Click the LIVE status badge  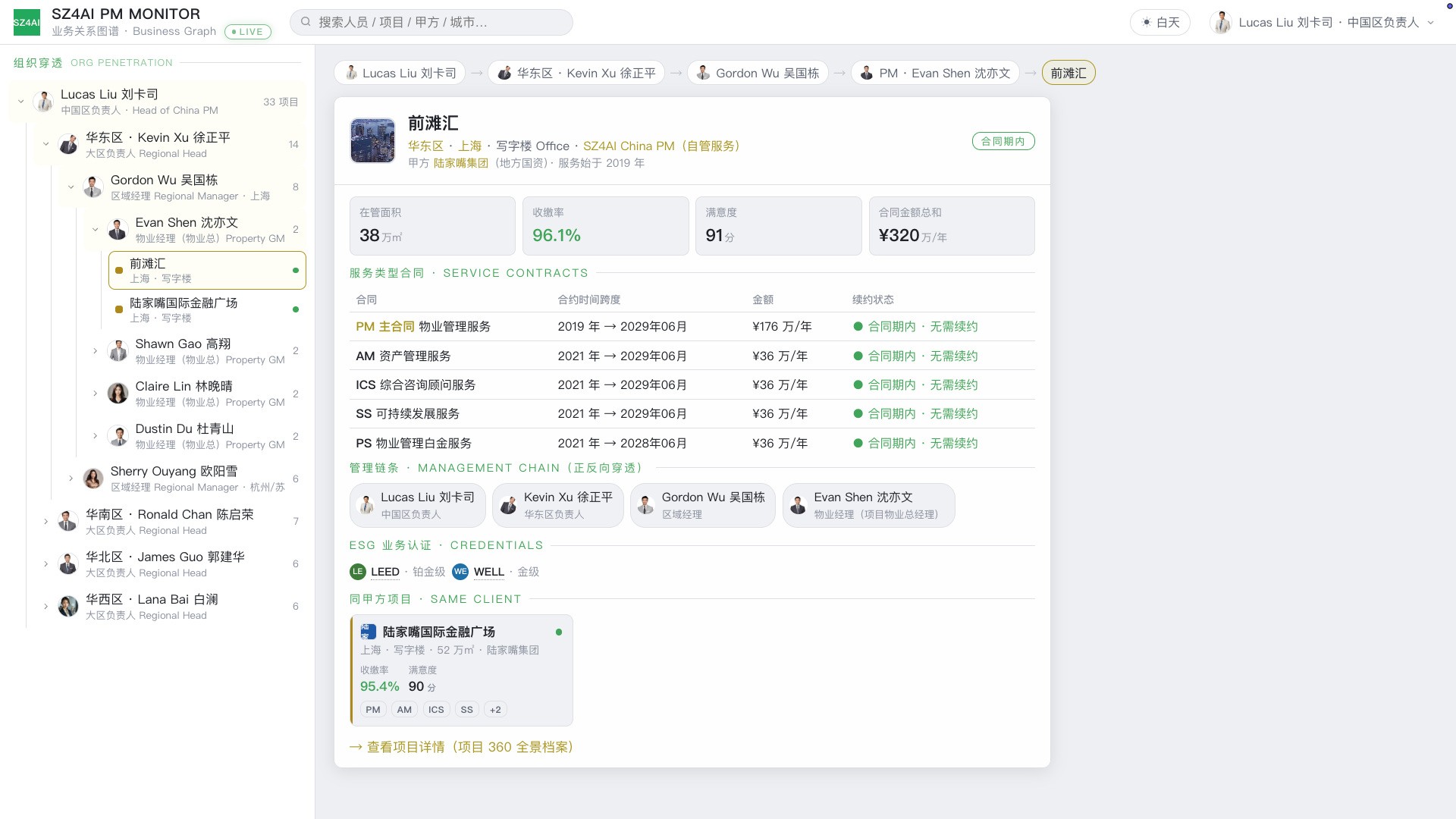coord(248,32)
